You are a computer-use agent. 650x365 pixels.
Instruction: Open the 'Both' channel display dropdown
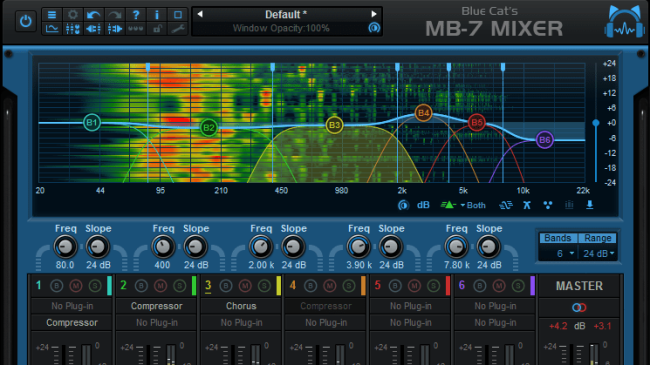(x=473, y=205)
